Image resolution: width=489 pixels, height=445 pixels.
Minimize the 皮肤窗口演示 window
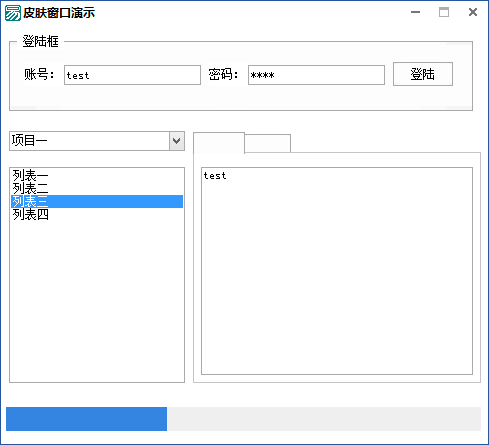415,12
